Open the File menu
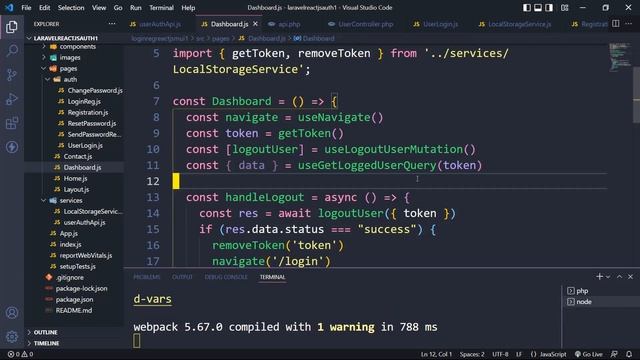This screenshot has width=640, height=360. pyautogui.click(x=26, y=8)
